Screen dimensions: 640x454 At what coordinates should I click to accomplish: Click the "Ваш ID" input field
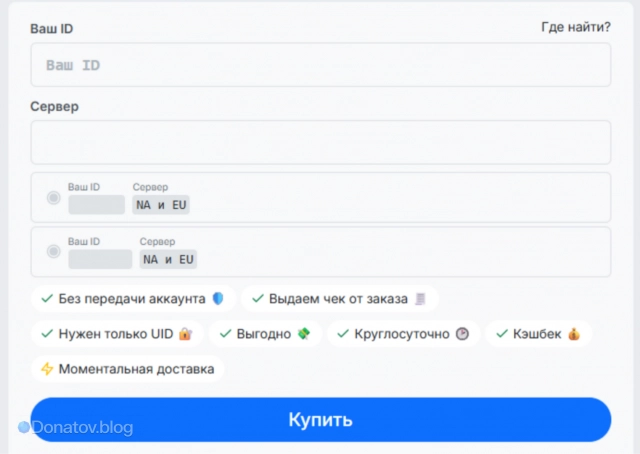click(x=321, y=65)
